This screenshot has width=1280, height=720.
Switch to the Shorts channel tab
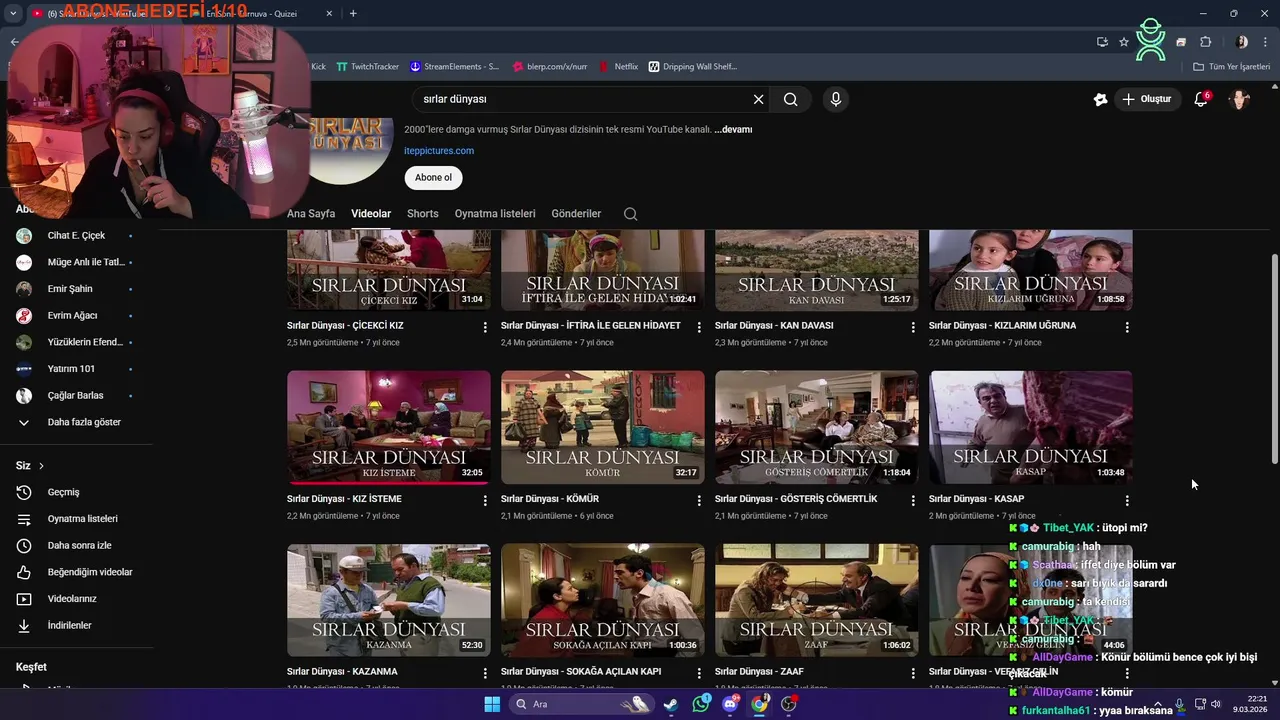(423, 214)
